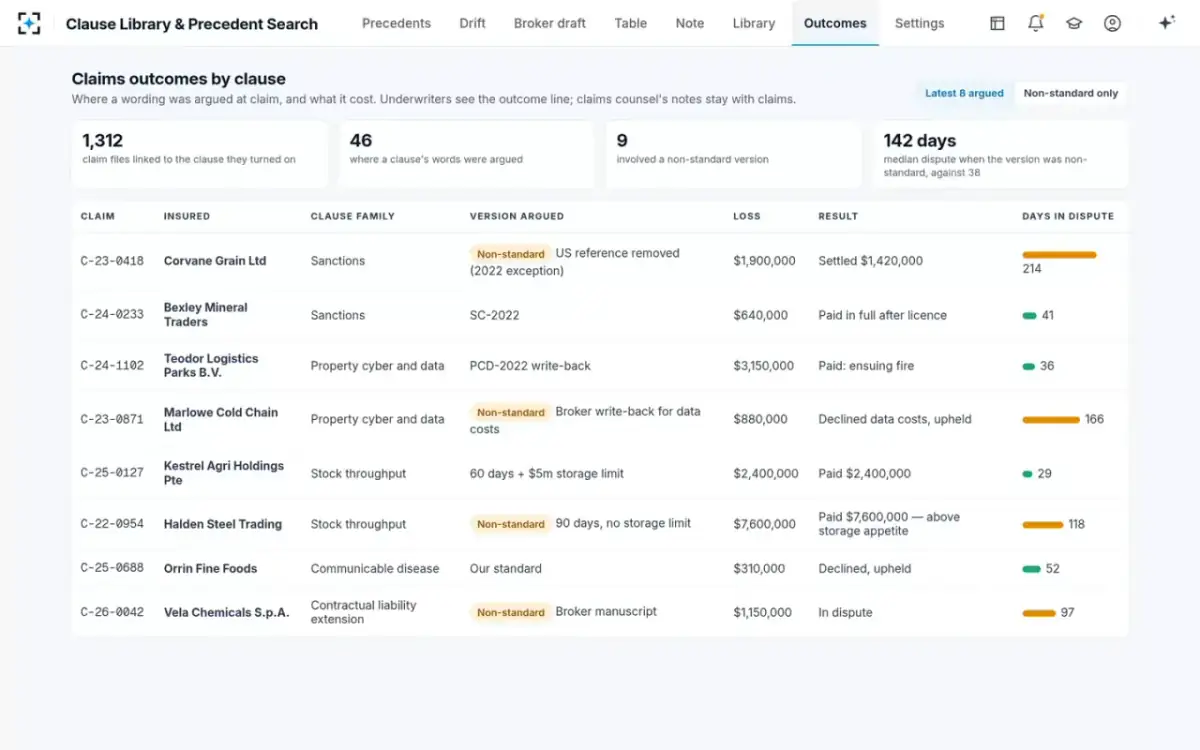Go to the Table tab
This screenshot has height=750, width=1200.
coord(630,23)
